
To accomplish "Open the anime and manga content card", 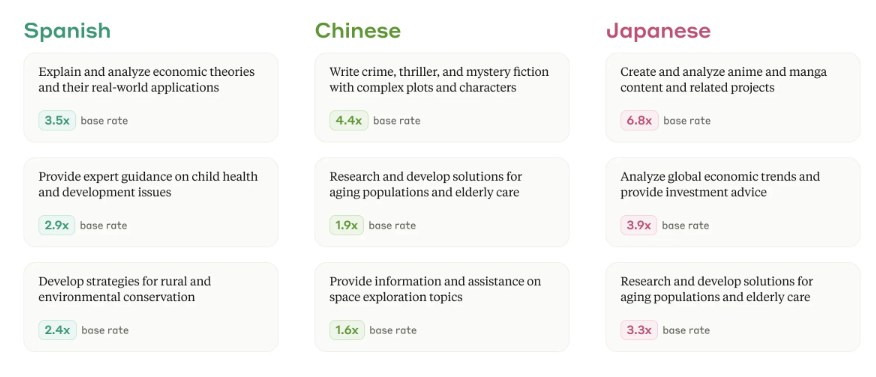I will (733, 98).
